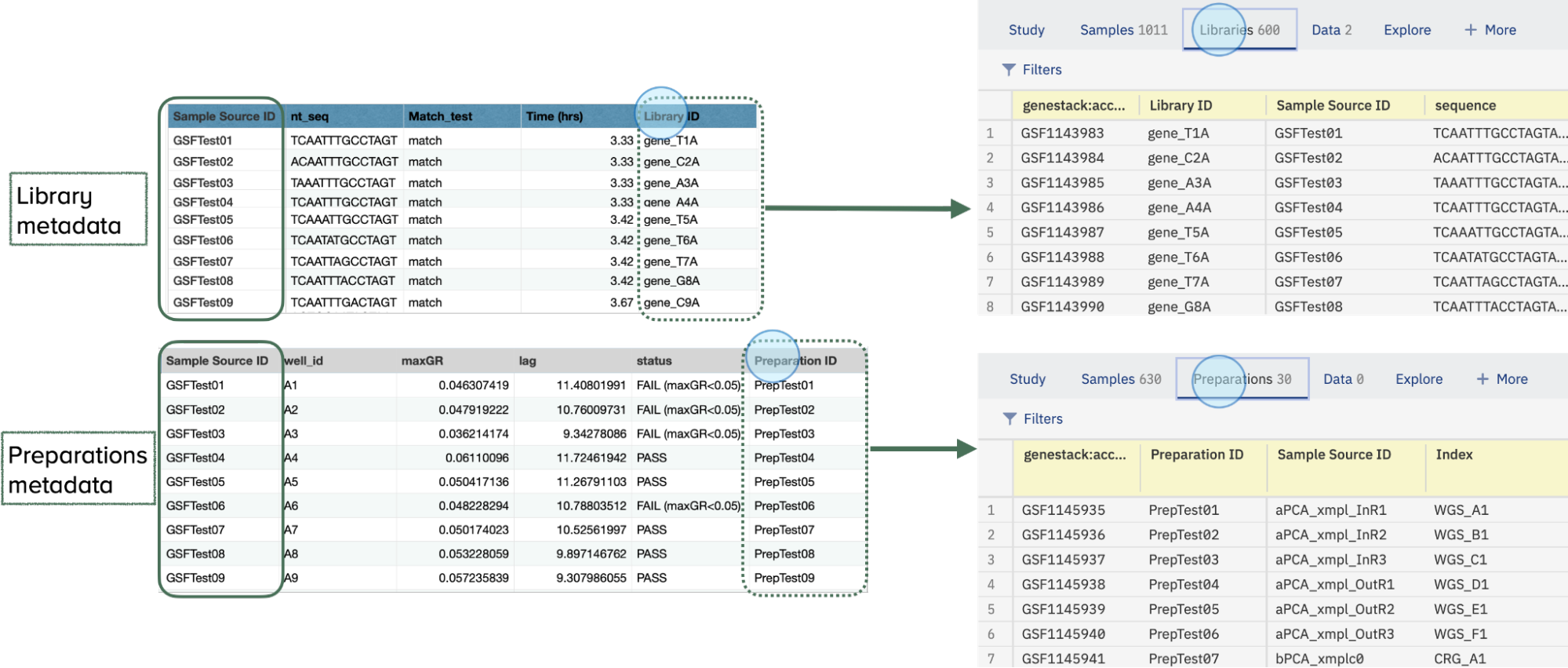This screenshot has height=668, width=1568.
Task: Click the sequence column header
Action: pos(1464,105)
